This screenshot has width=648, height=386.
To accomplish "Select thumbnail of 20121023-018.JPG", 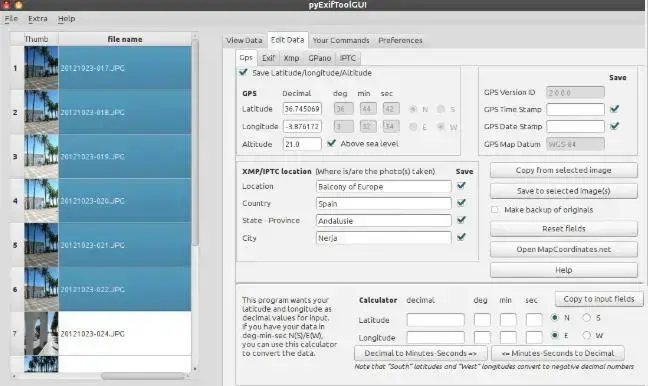I will (41, 112).
